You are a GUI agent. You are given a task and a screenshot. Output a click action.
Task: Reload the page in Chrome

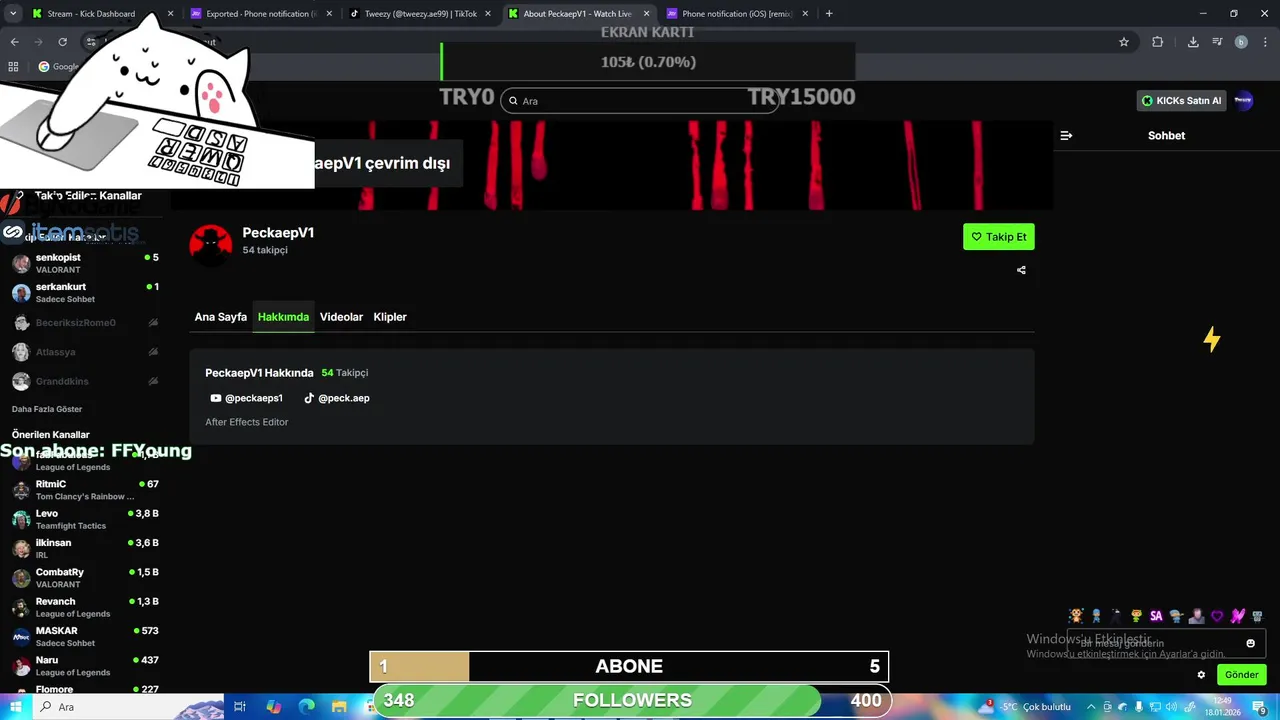click(62, 42)
